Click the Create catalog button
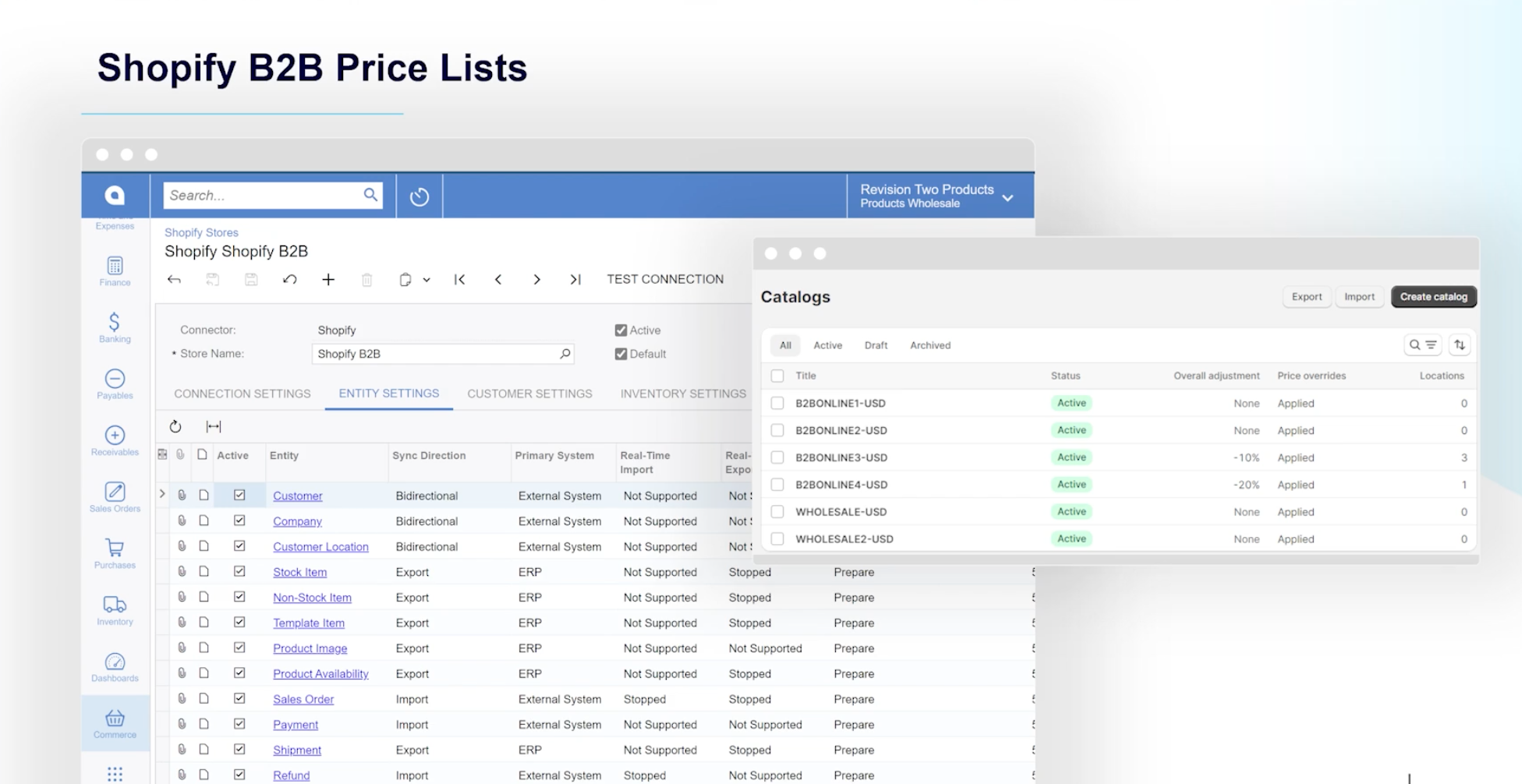Screen dimensions: 1522x784 pyautogui.click(x=1434, y=297)
